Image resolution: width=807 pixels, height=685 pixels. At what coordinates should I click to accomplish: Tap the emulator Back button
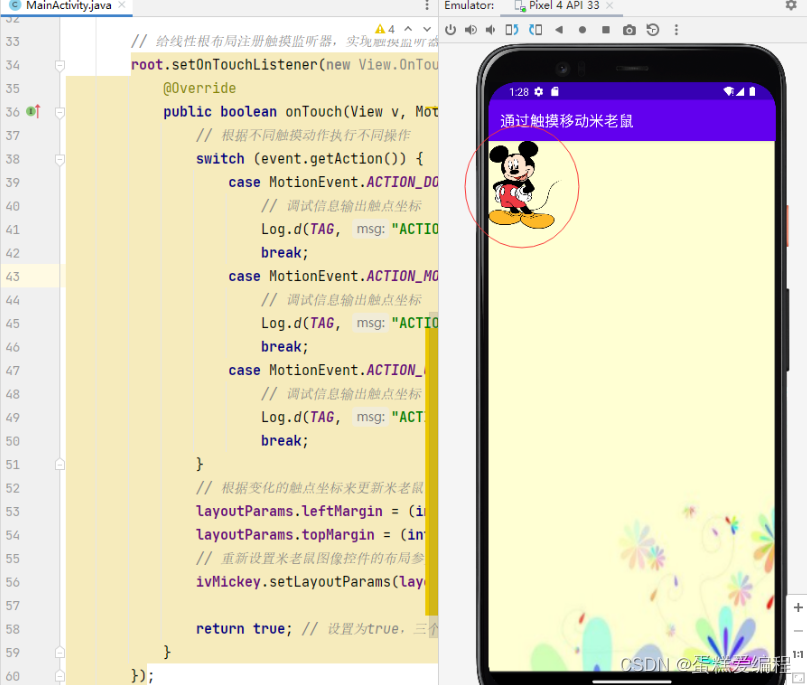click(x=559, y=30)
